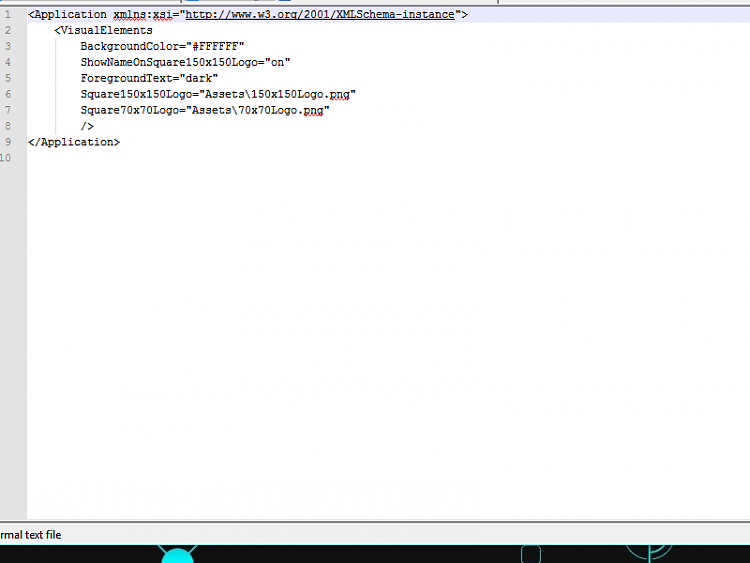Click the VisualElements tag text
This screenshot has width=750, height=563.
point(103,30)
